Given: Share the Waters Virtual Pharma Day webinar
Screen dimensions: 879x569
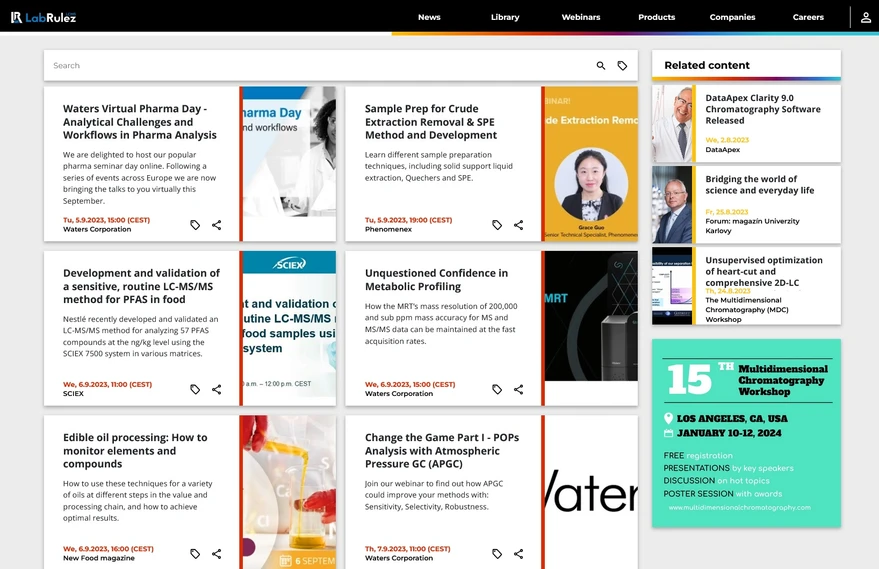Looking at the screenshot, I should tap(216, 225).
